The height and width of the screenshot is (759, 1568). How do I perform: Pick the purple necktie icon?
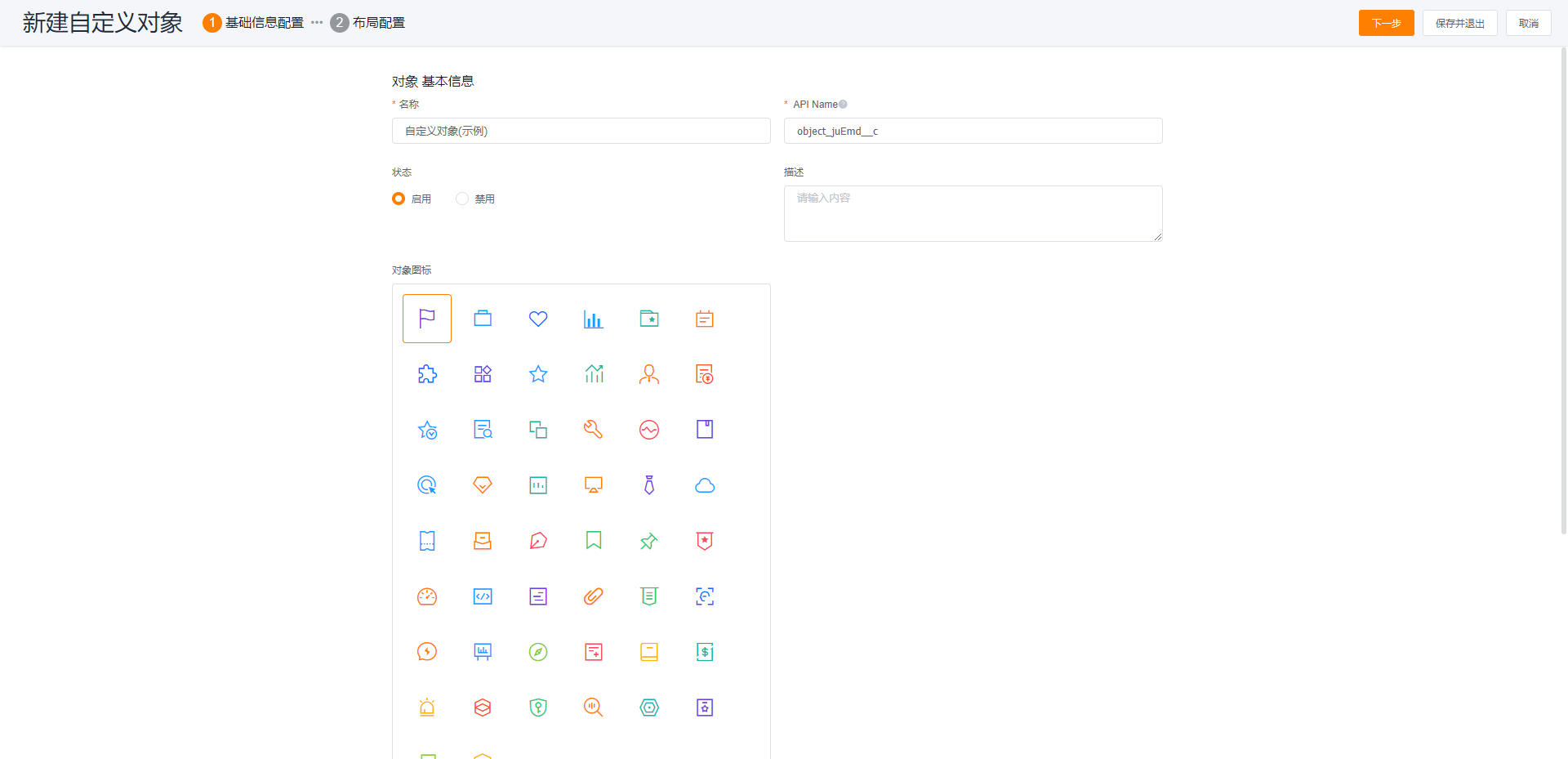point(649,485)
